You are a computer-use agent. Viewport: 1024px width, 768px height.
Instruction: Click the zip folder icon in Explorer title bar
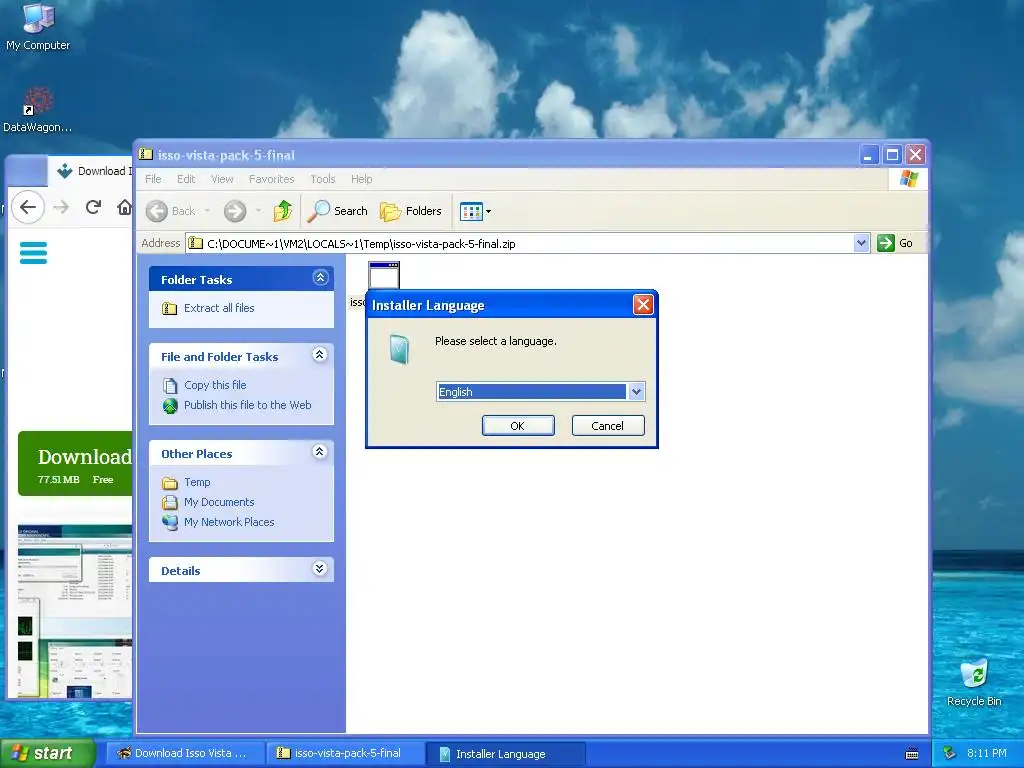pos(146,154)
